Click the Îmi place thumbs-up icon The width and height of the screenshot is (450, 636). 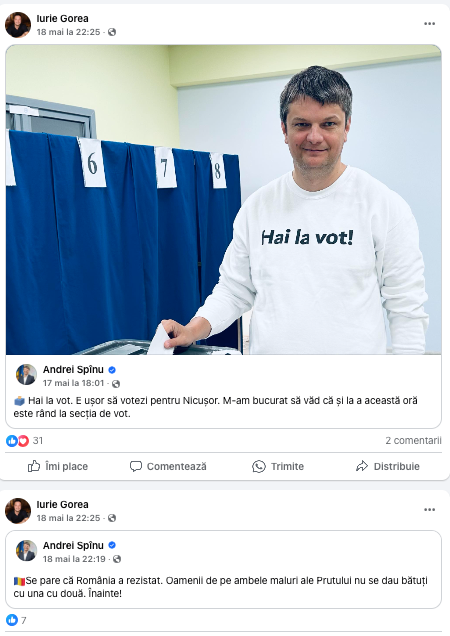[x=34, y=466]
